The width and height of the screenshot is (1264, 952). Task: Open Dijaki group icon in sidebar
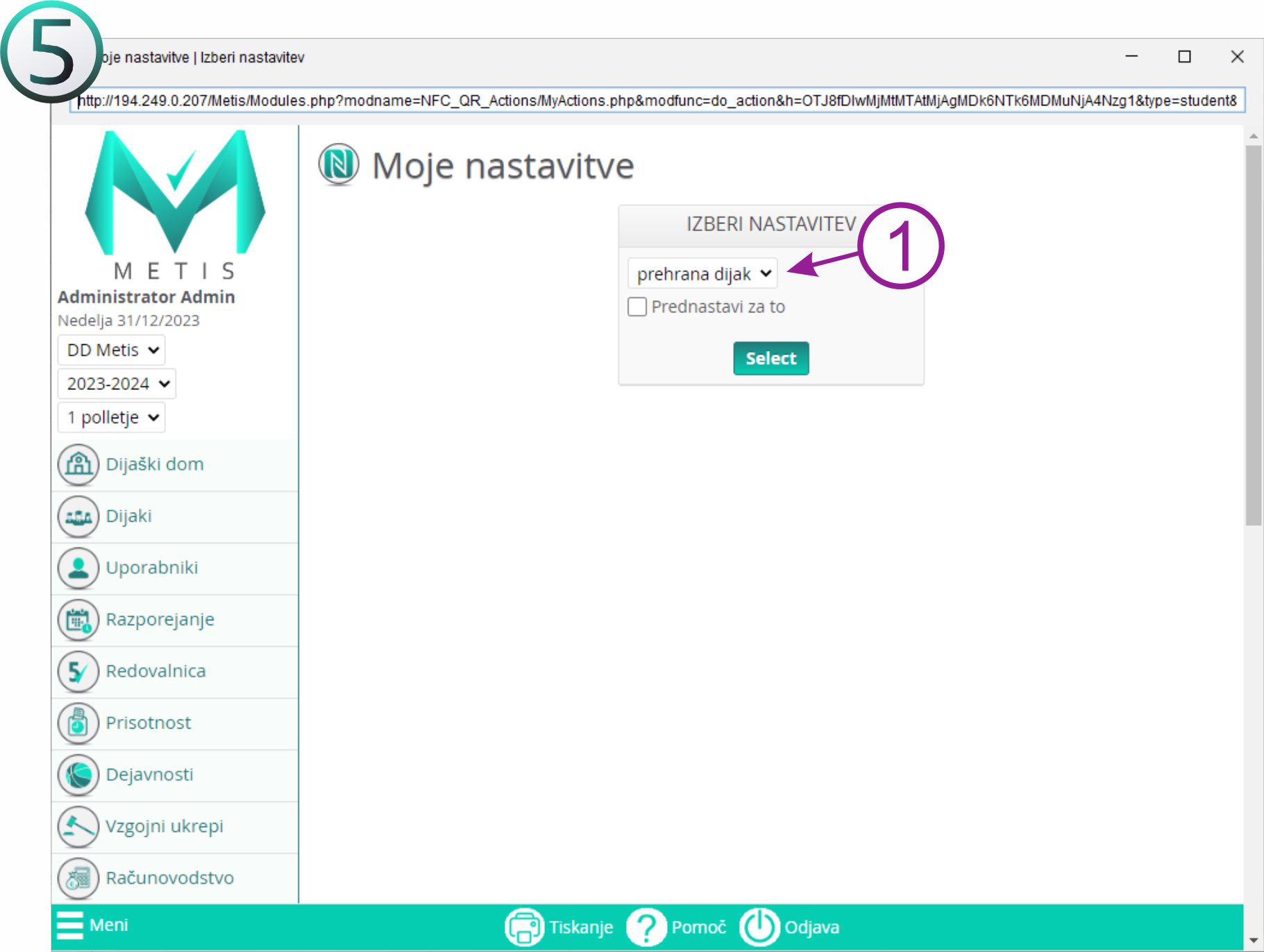[x=78, y=516]
